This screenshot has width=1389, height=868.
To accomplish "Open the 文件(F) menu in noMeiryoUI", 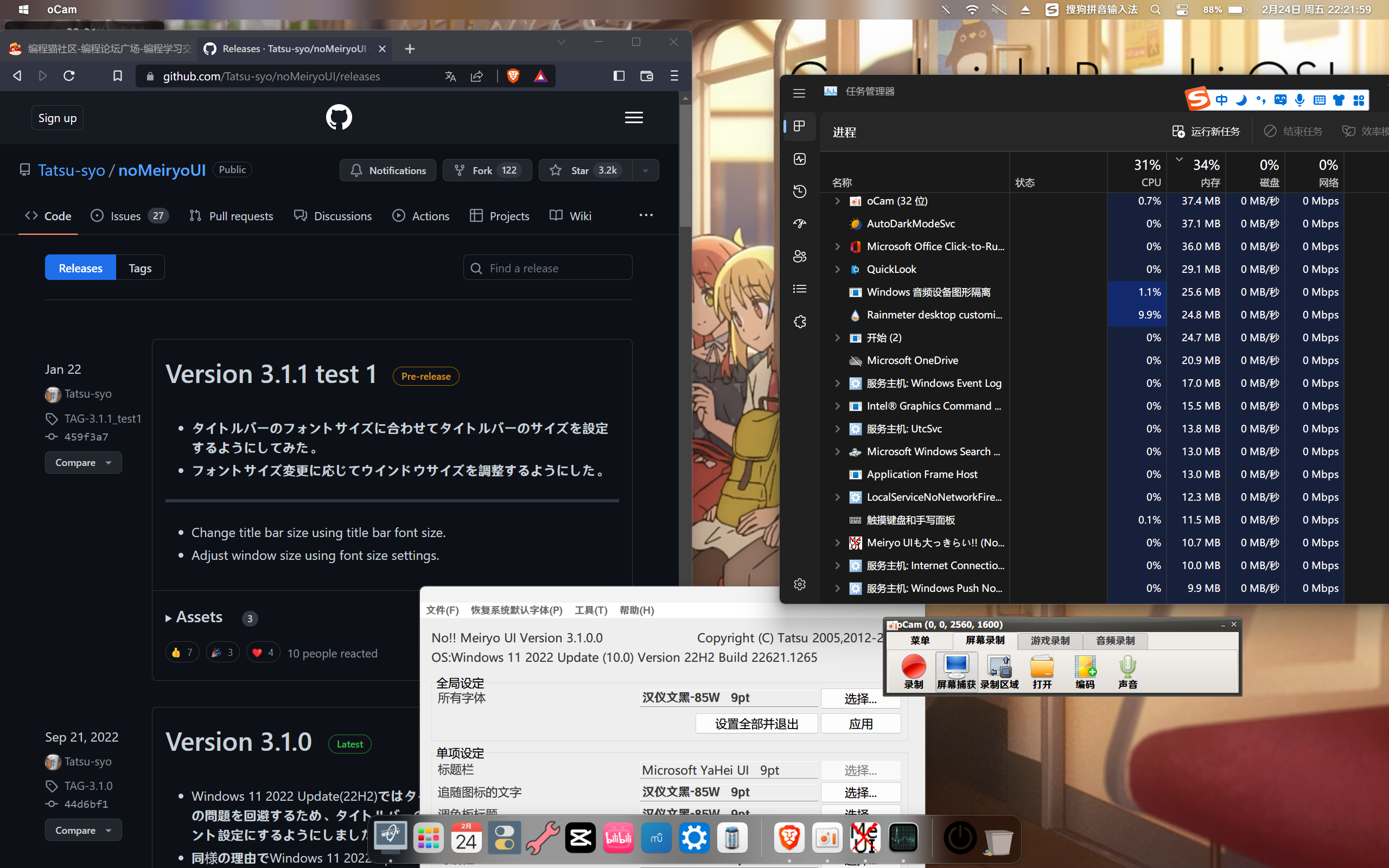I will (442, 610).
